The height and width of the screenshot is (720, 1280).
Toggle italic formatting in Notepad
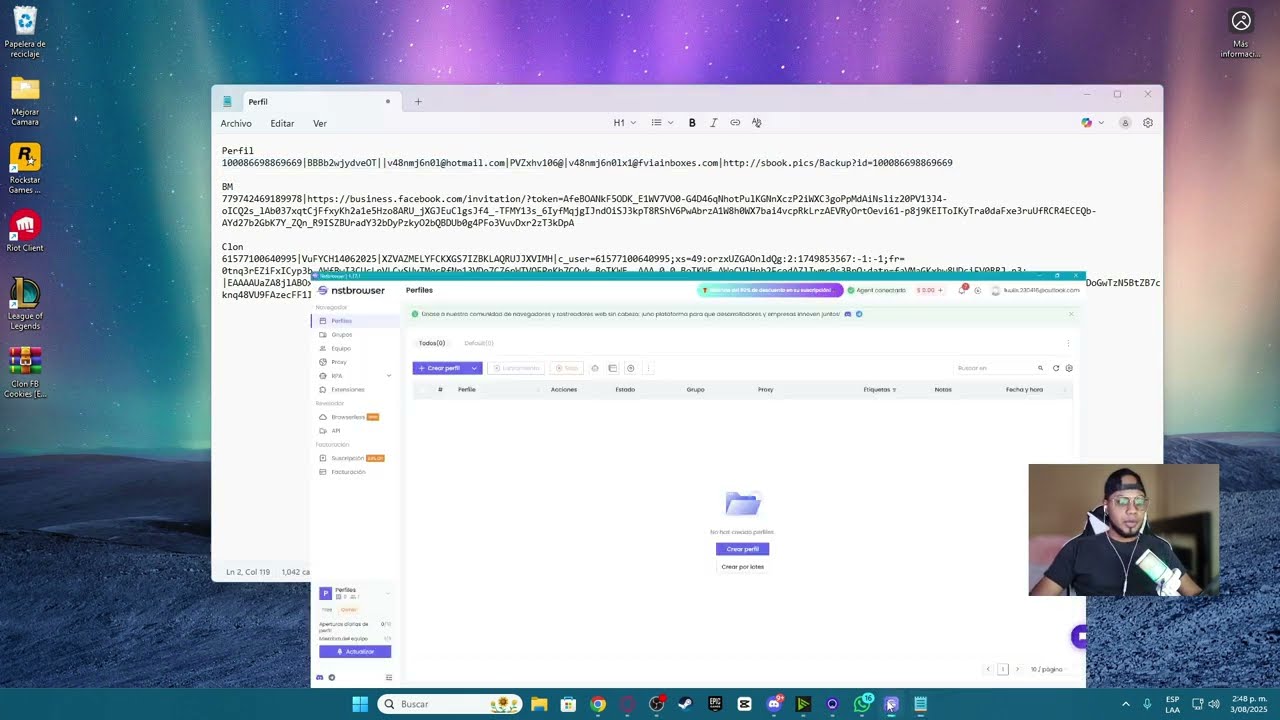point(713,123)
